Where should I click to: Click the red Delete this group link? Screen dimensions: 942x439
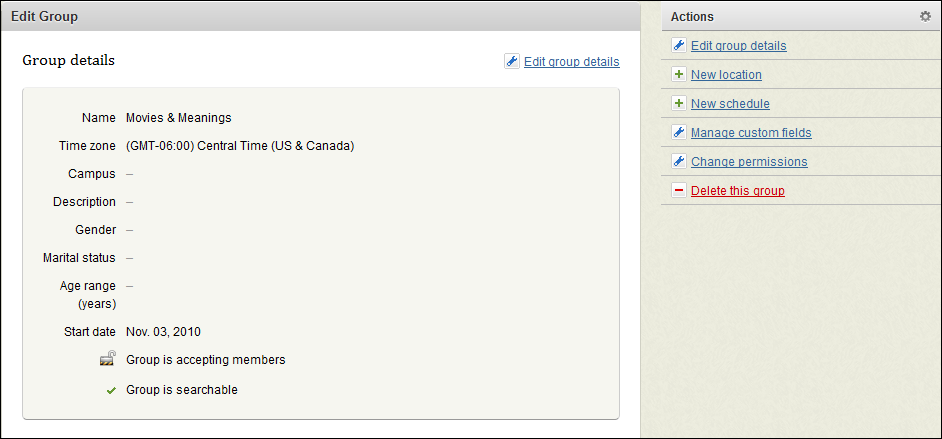coord(738,190)
